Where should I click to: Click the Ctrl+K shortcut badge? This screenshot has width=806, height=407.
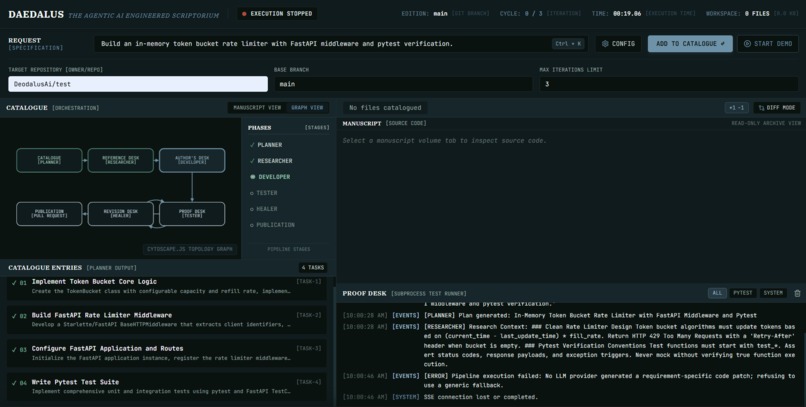569,44
